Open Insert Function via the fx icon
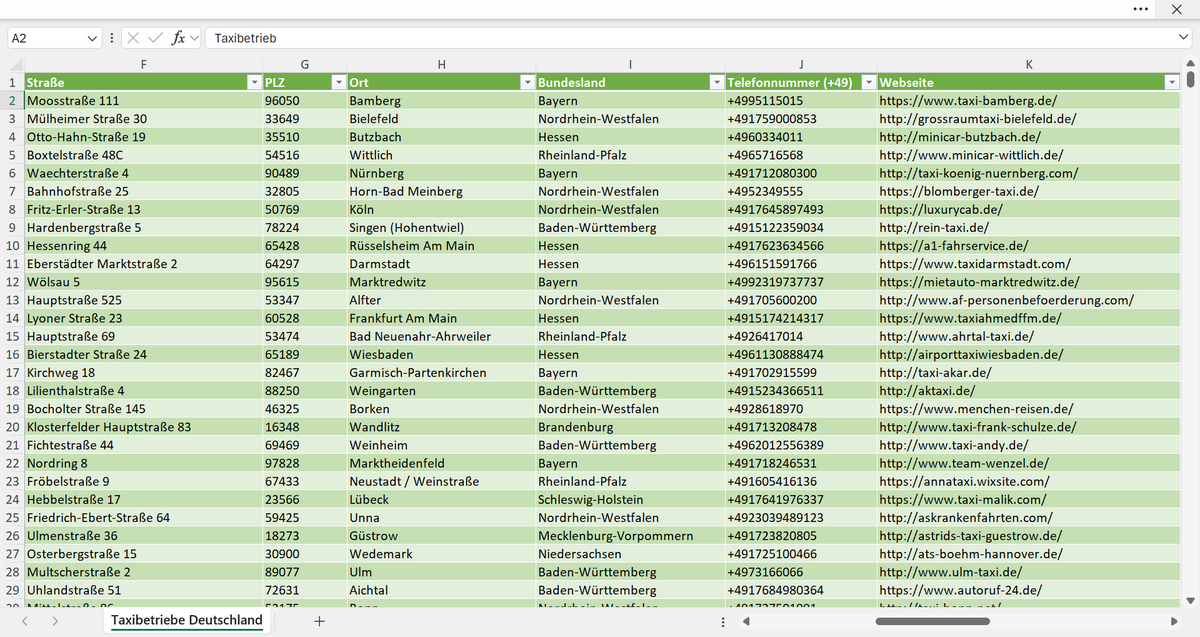The height and width of the screenshot is (637, 1200). pos(178,38)
